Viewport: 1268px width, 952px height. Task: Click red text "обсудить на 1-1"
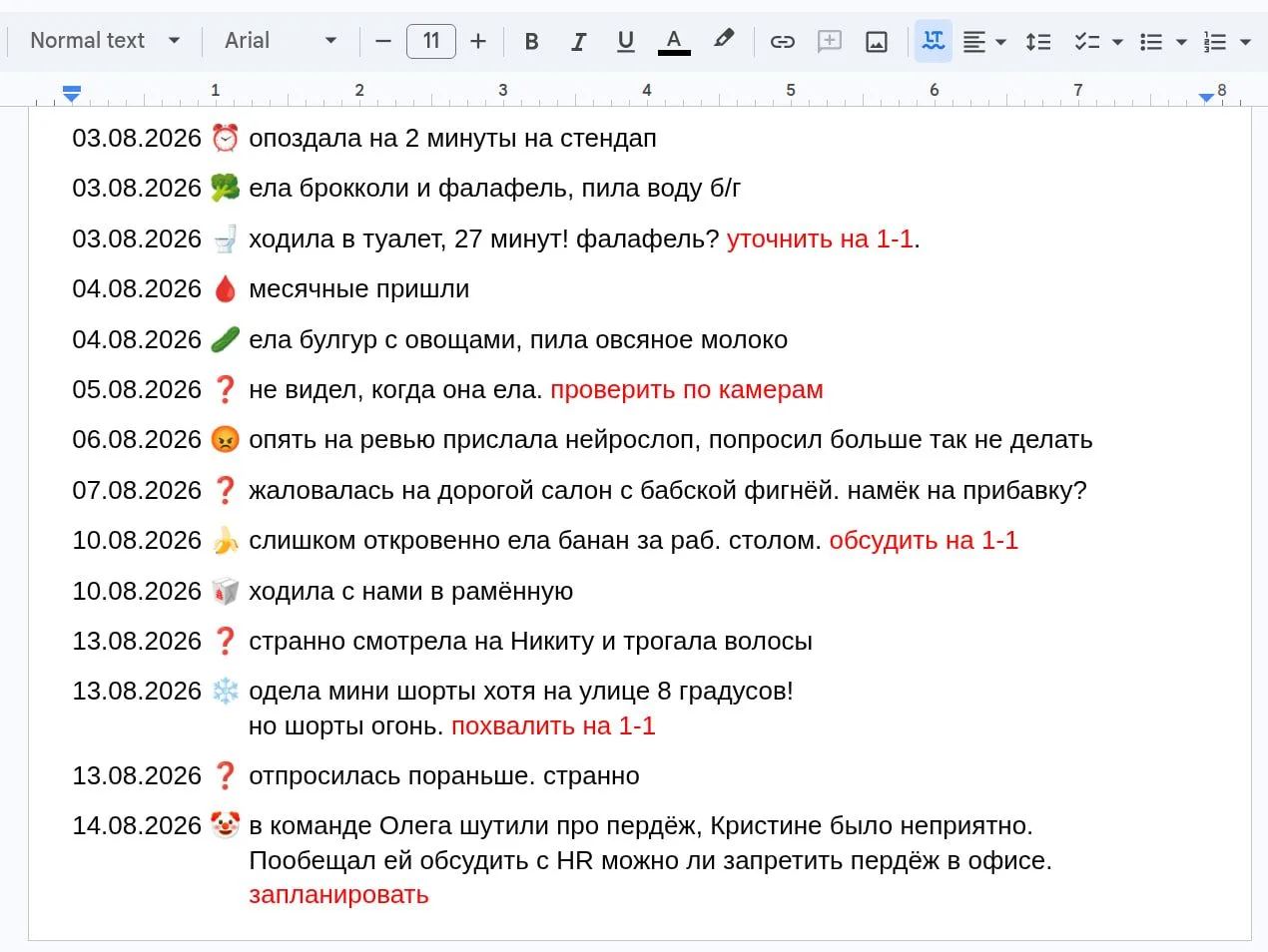point(924,540)
